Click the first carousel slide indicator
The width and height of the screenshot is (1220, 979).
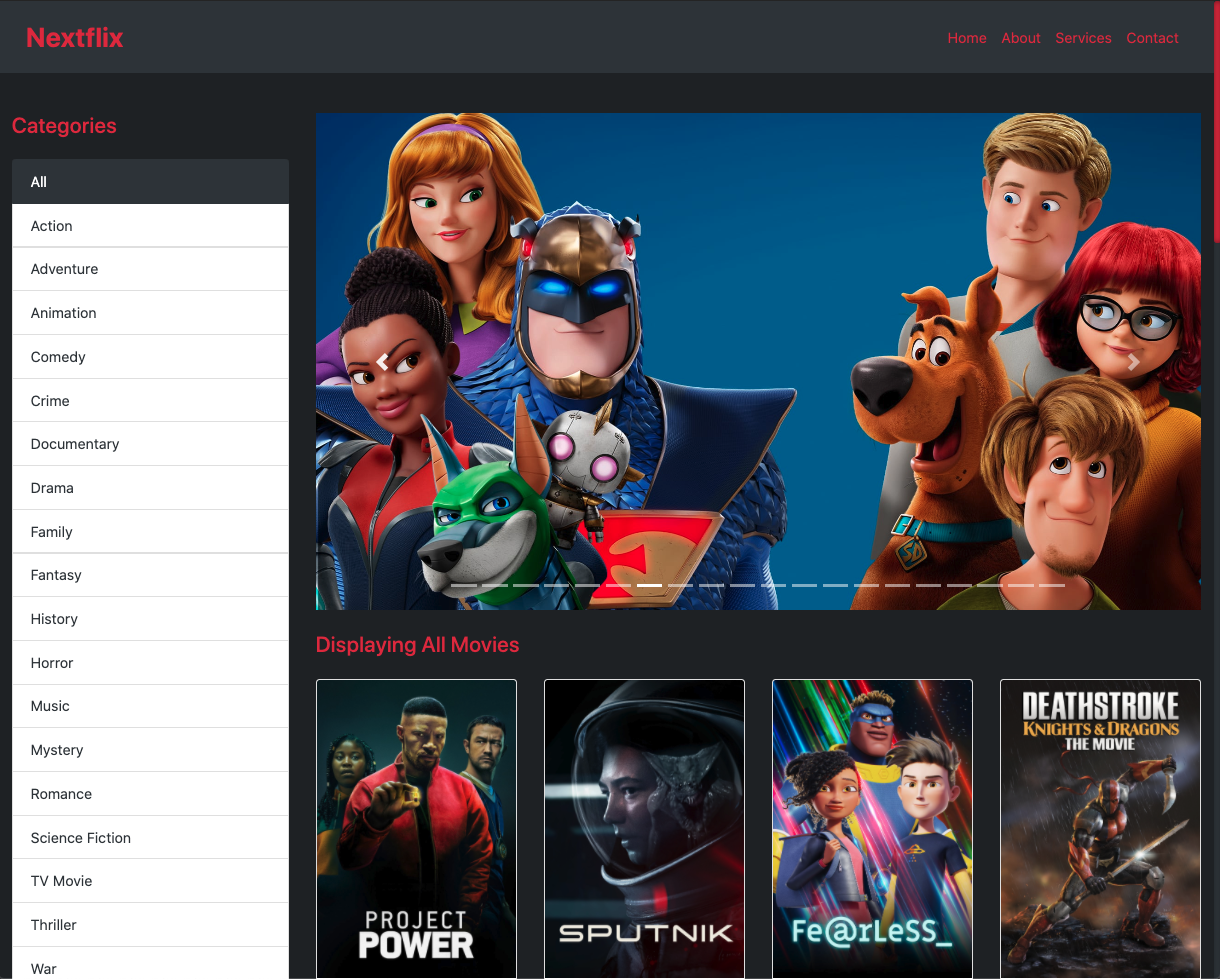463,585
